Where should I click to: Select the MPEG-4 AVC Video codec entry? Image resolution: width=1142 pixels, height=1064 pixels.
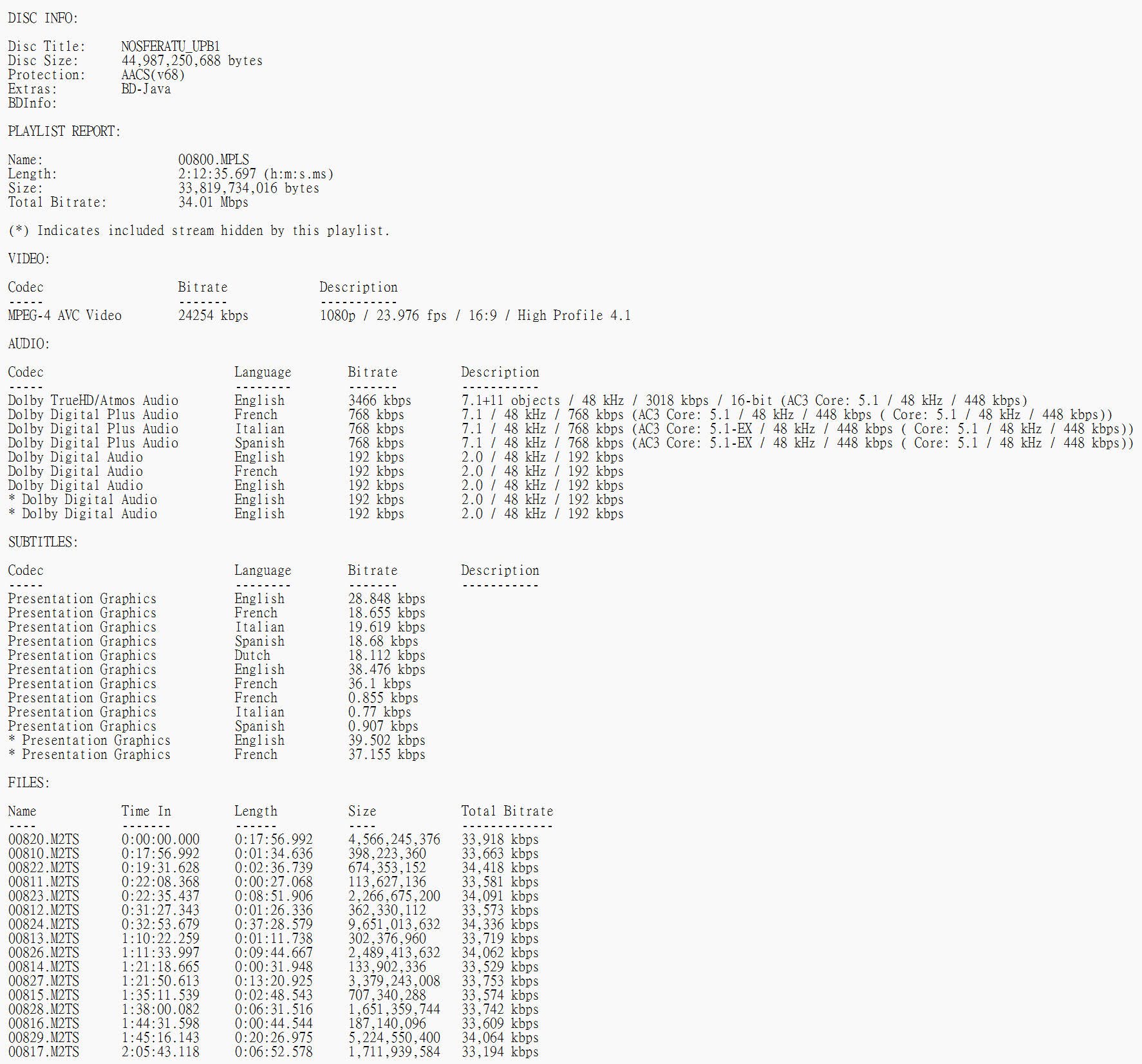pyautogui.click(x=64, y=315)
